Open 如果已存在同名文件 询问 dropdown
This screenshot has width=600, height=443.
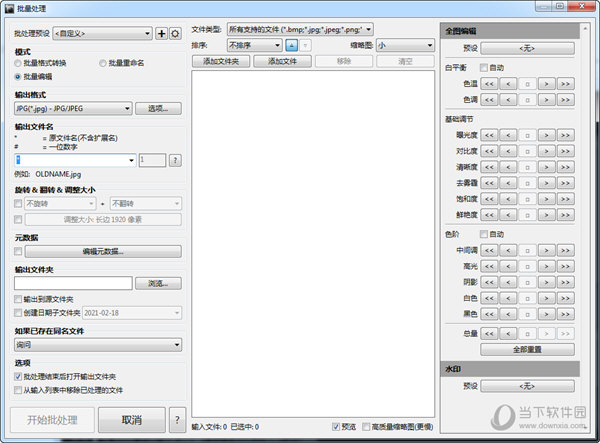tap(97, 344)
